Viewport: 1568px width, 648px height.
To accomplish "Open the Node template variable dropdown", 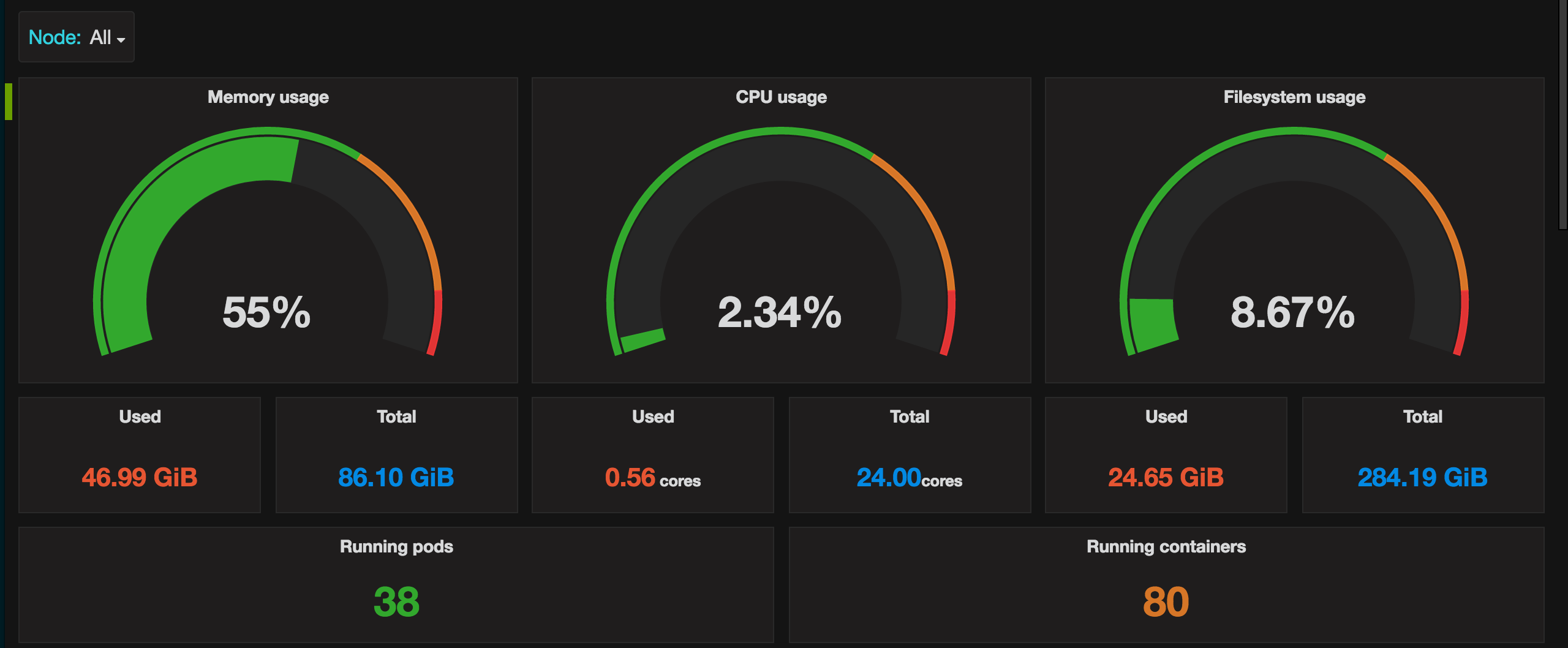I will pyautogui.click(x=76, y=37).
